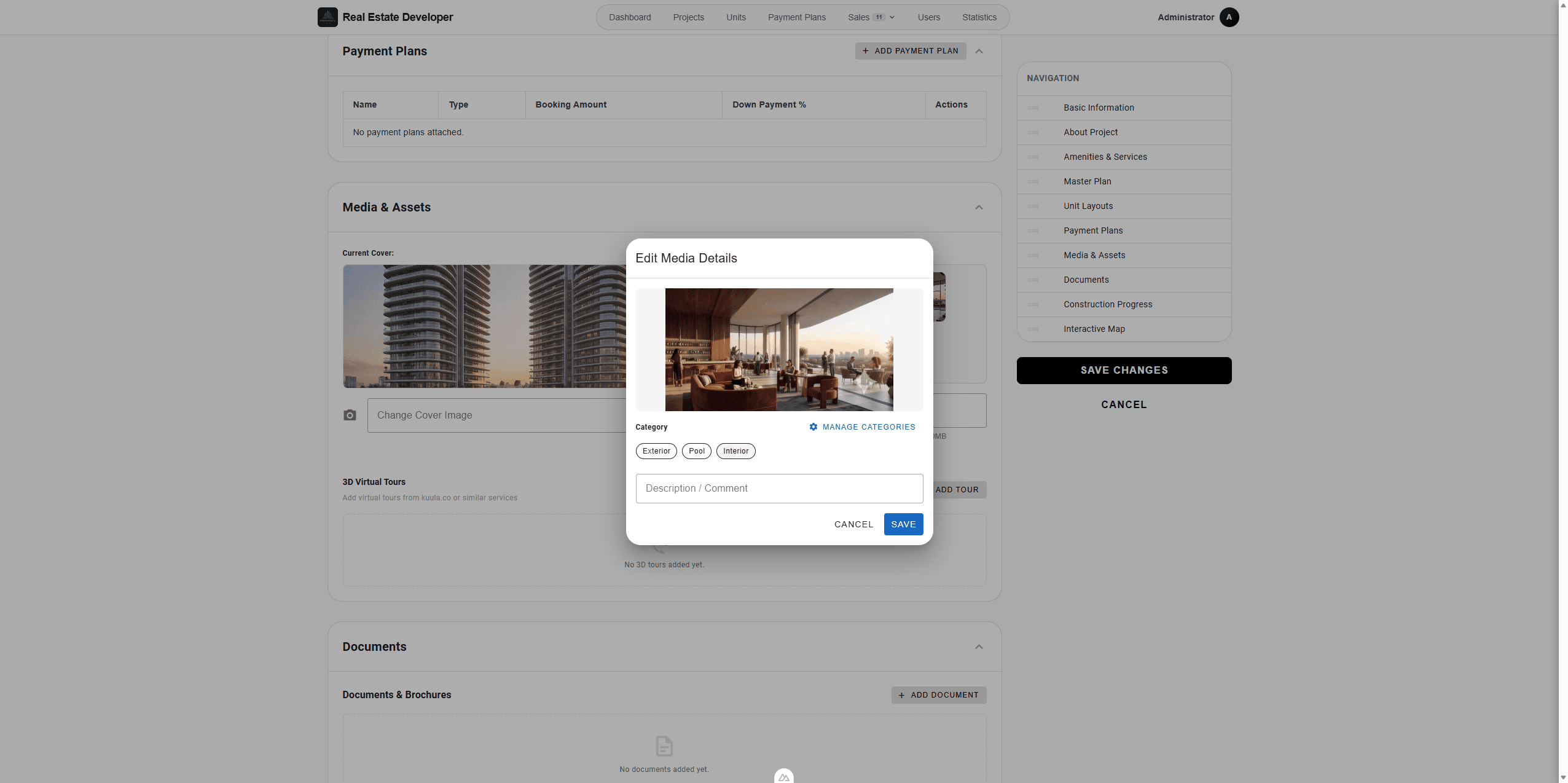Click the current cover image of towers
The height and width of the screenshot is (783, 1568).
click(484, 326)
